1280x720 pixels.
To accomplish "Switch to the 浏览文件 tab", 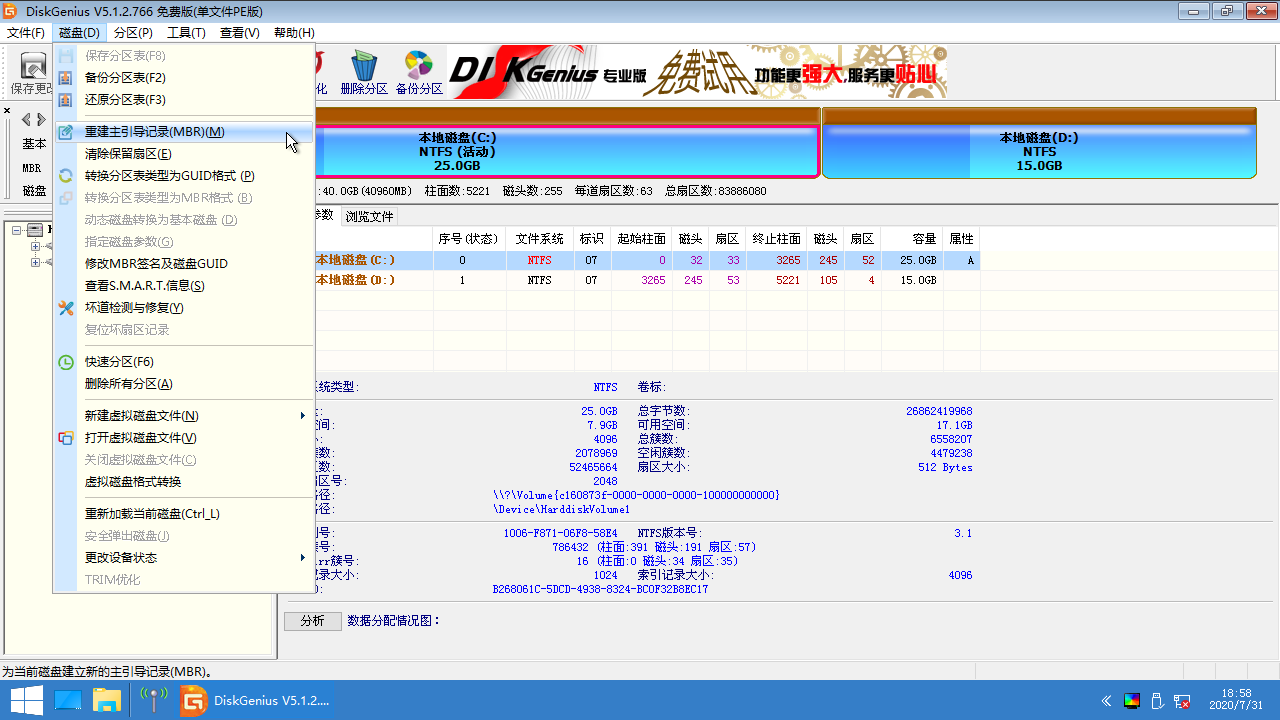I will tap(370, 216).
